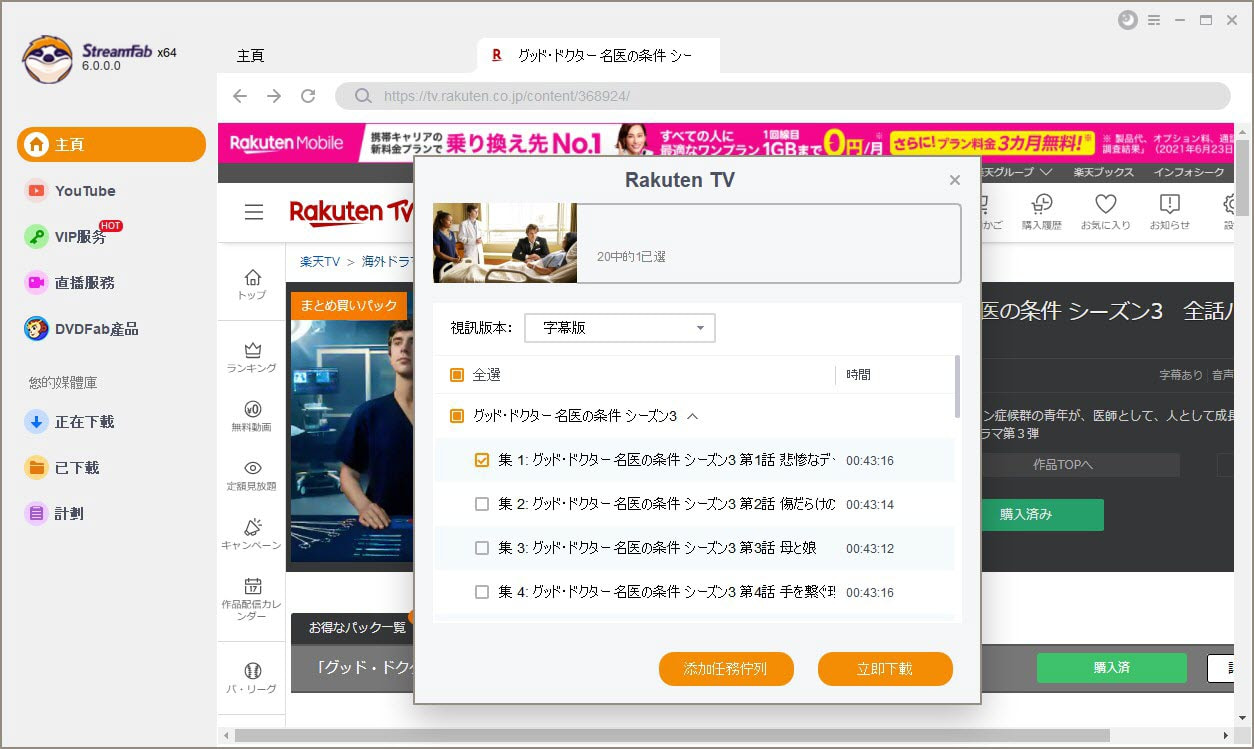Viewport: 1254px width, 749px height.
Task: Click the 立即下載 download now button
Action: coord(885,669)
